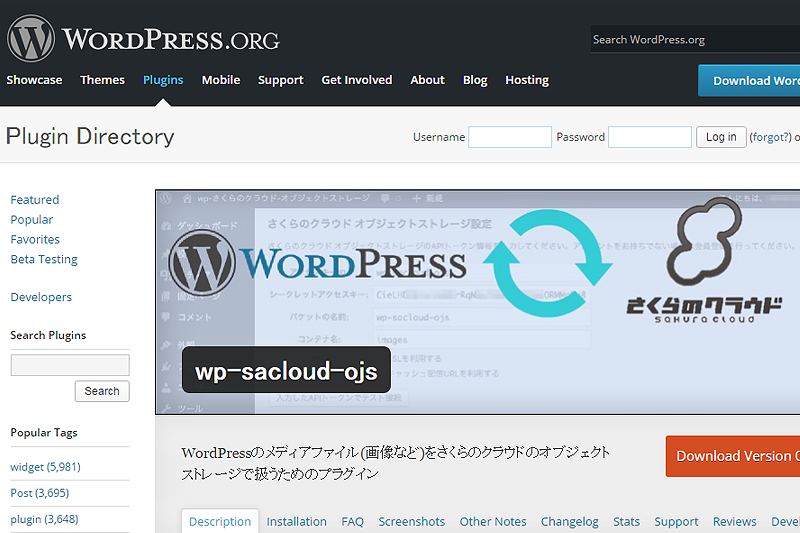Open the Favorites link
The height and width of the screenshot is (533, 800).
pos(35,240)
